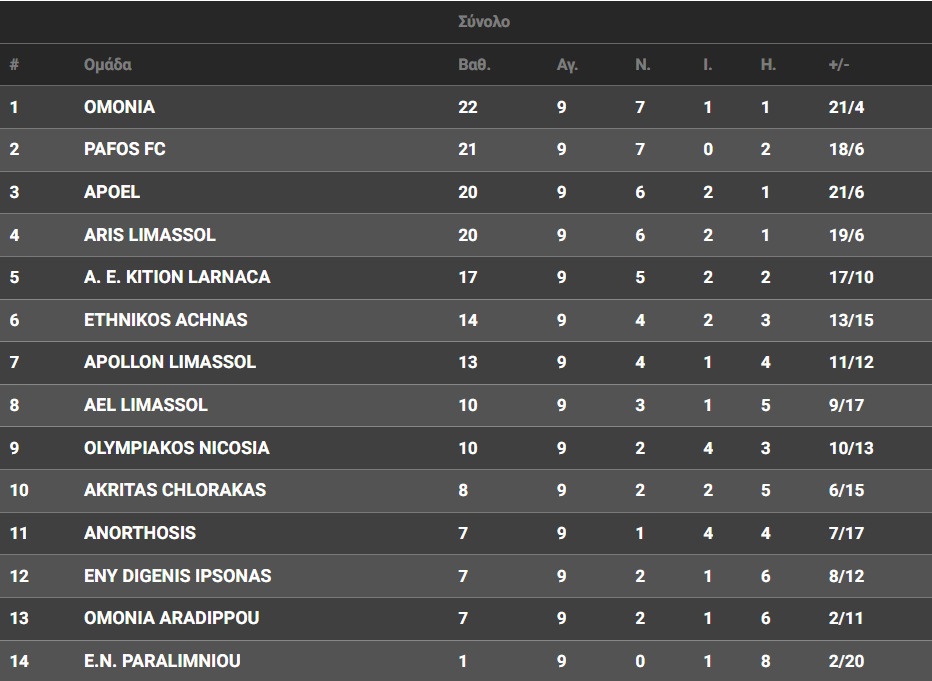Click the AEL LIMASSOL entry
The width and height of the screenshot is (932, 681).
146,405
